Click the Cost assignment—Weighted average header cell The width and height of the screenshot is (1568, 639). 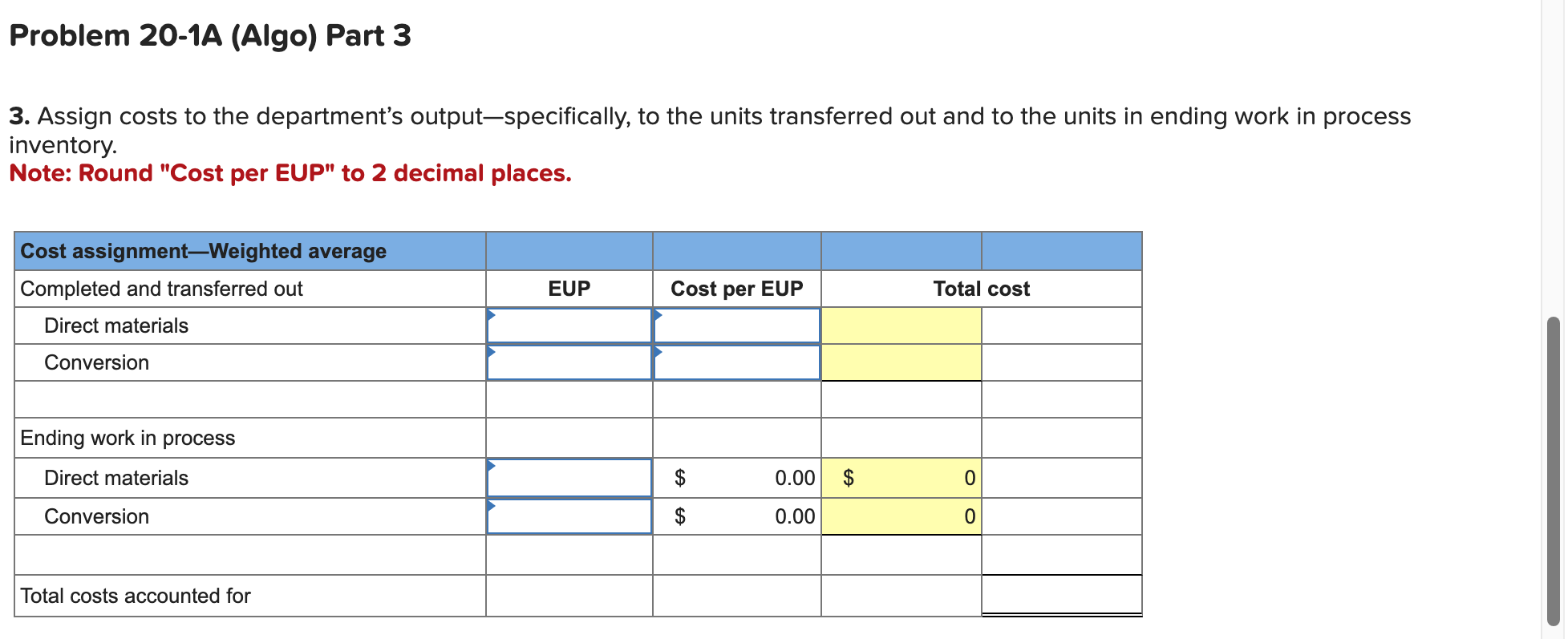click(x=203, y=251)
